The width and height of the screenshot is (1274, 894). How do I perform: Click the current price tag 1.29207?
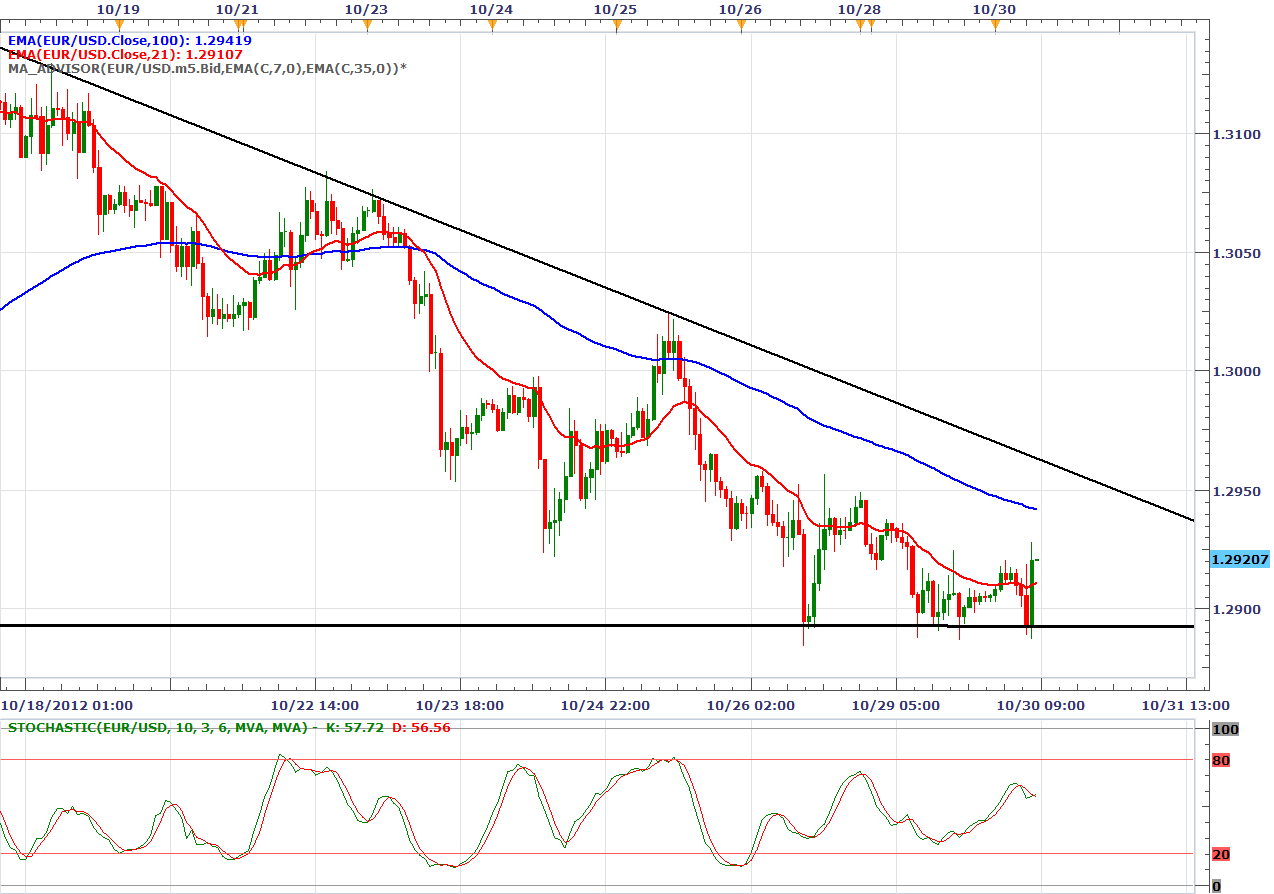click(x=1239, y=560)
